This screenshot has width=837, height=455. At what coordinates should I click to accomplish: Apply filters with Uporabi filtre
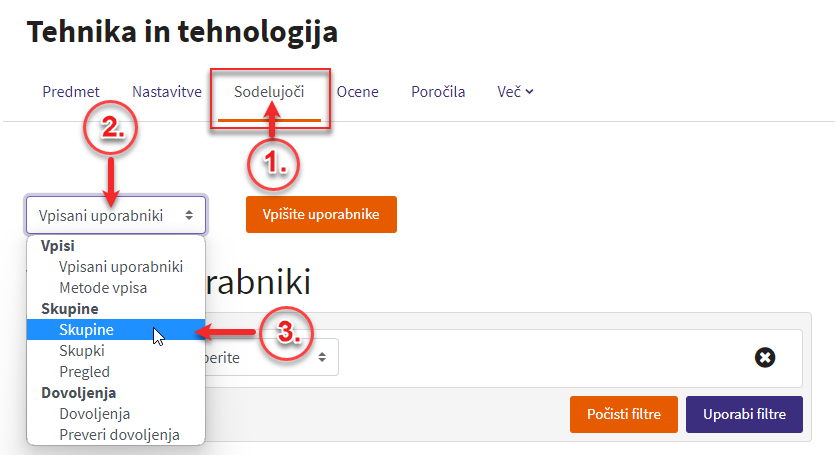click(744, 414)
